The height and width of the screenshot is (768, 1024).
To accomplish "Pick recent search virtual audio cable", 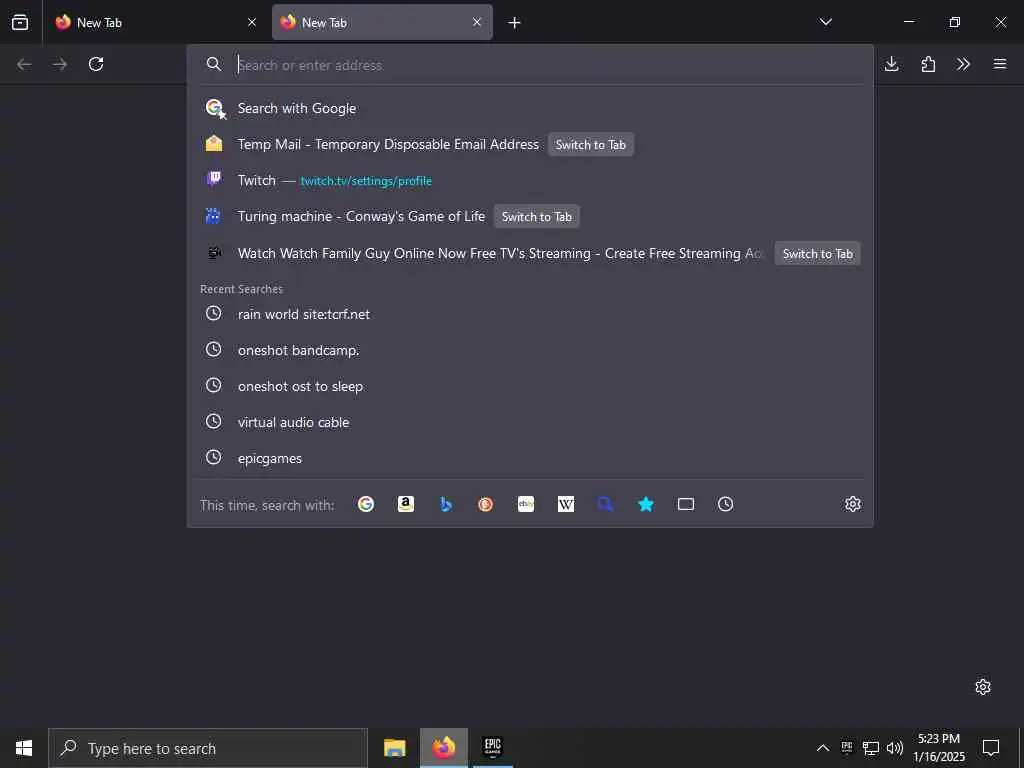I will point(530,422).
